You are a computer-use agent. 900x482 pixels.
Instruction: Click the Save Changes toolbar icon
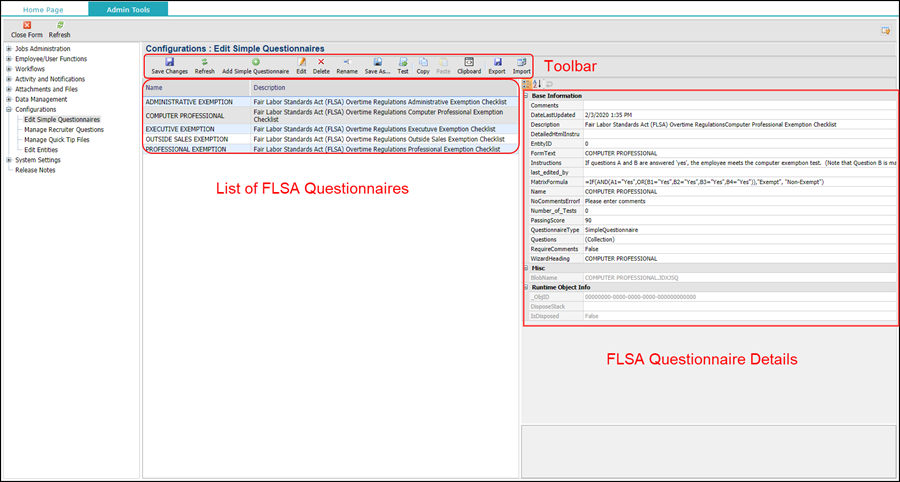tap(169, 62)
